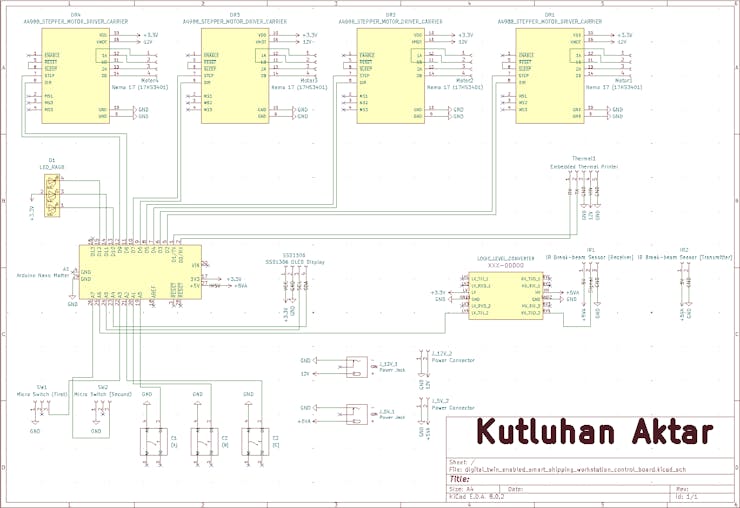Select the Nema 17 text under Motor4
This screenshot has height=508, width=740.
[x=140, y=87]
